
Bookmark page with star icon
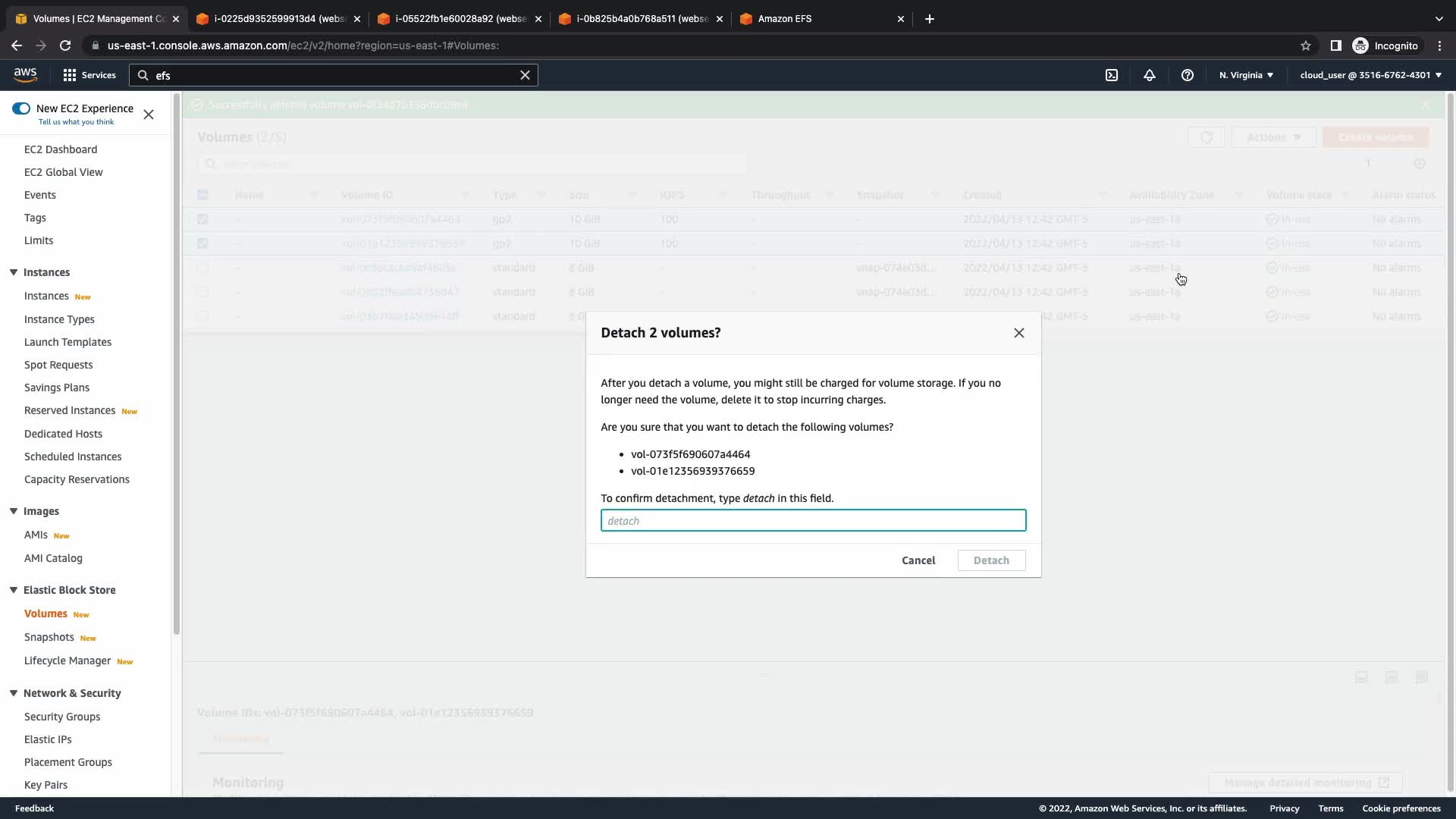point(1306,45)
